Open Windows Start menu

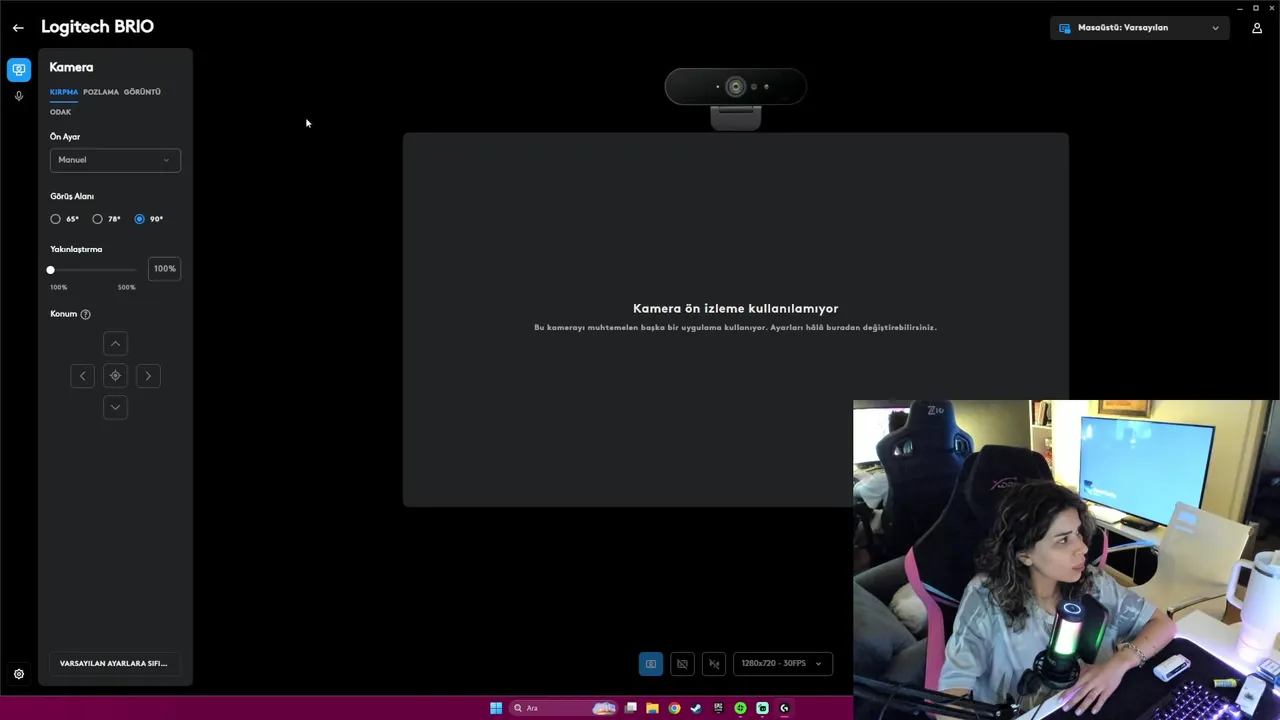coord(496,708)
